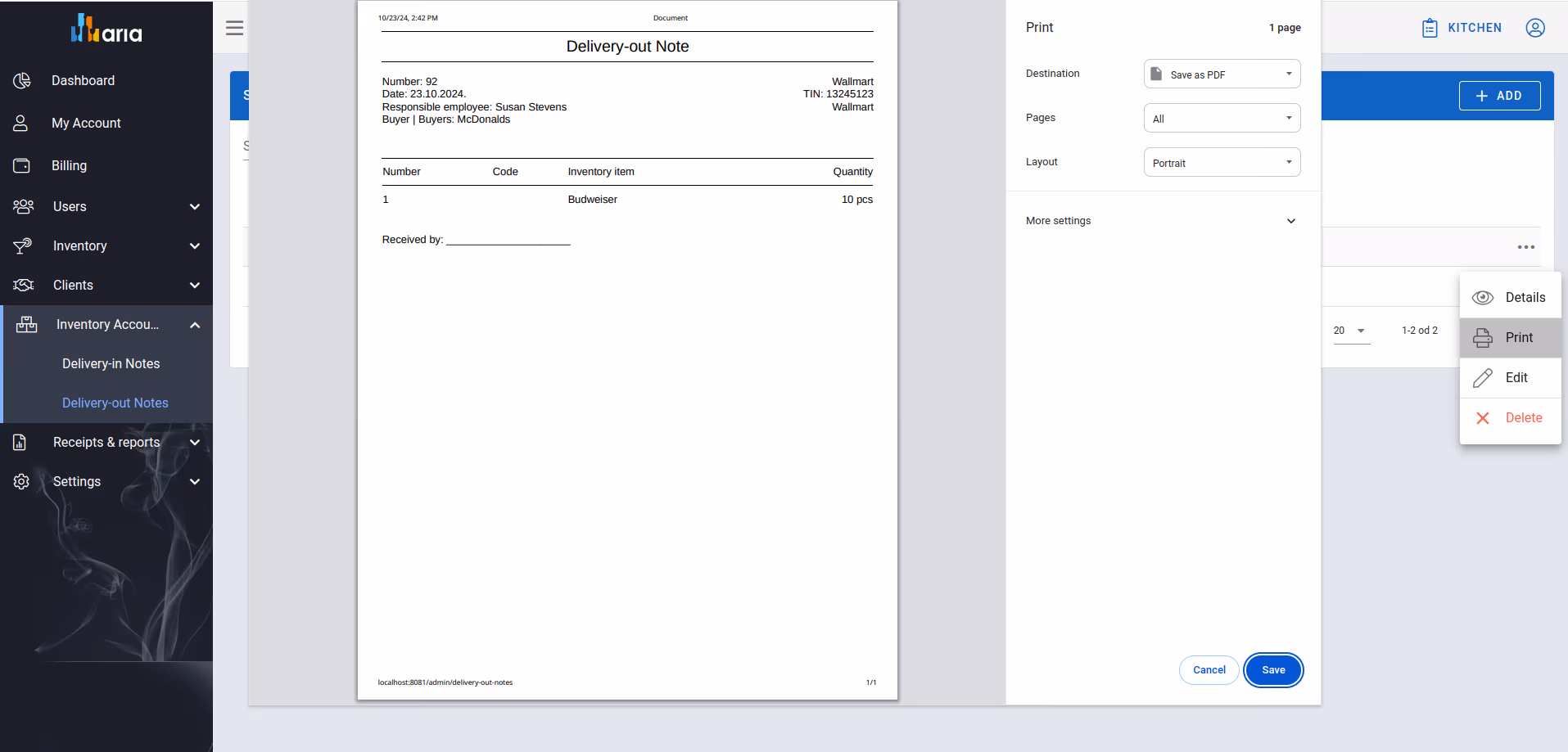Collapse the Inventory Accounting chevron
This screenshot has height=752, width=1568.
pos(195,325)
